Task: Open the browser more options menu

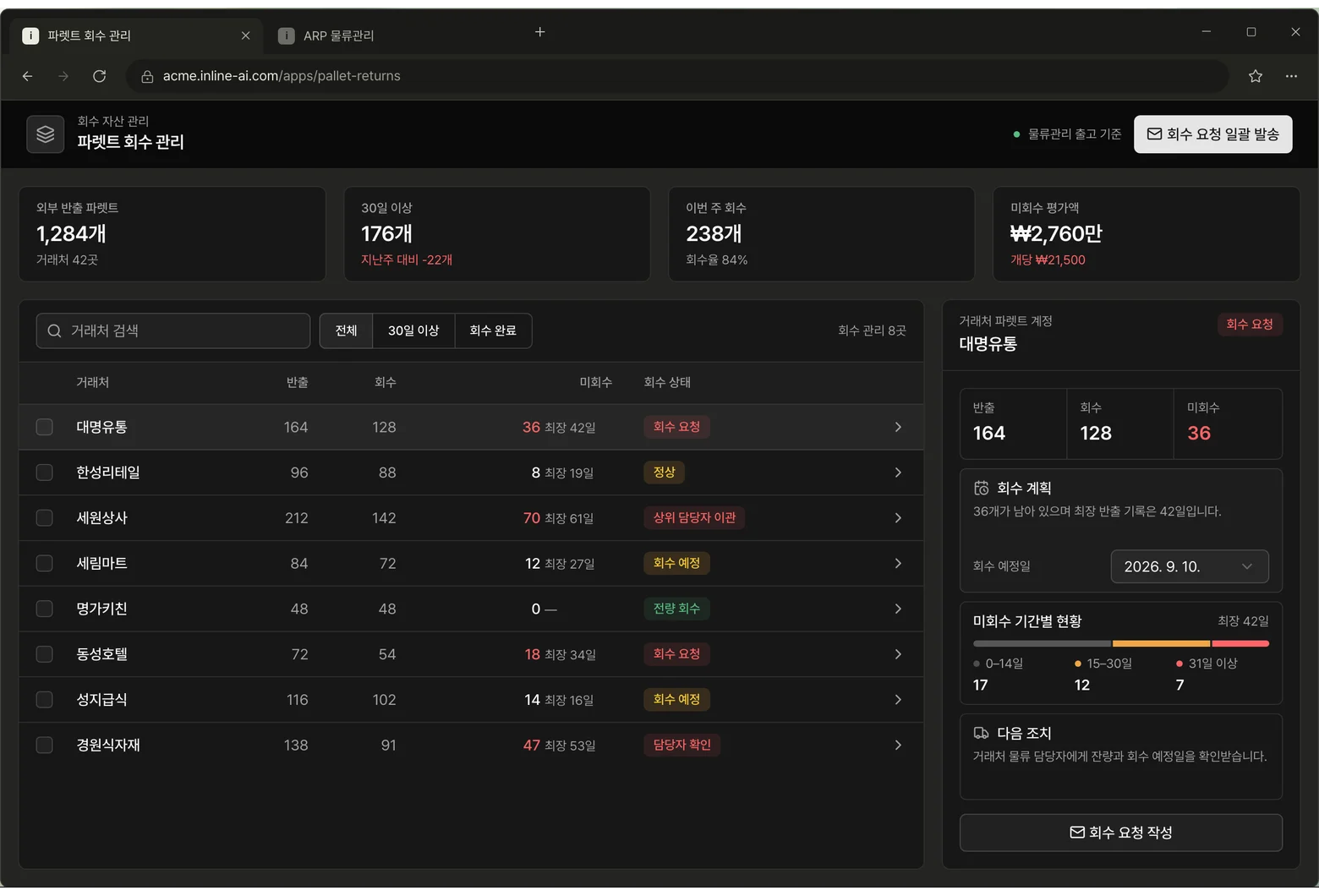Action: click(1291, 76)
